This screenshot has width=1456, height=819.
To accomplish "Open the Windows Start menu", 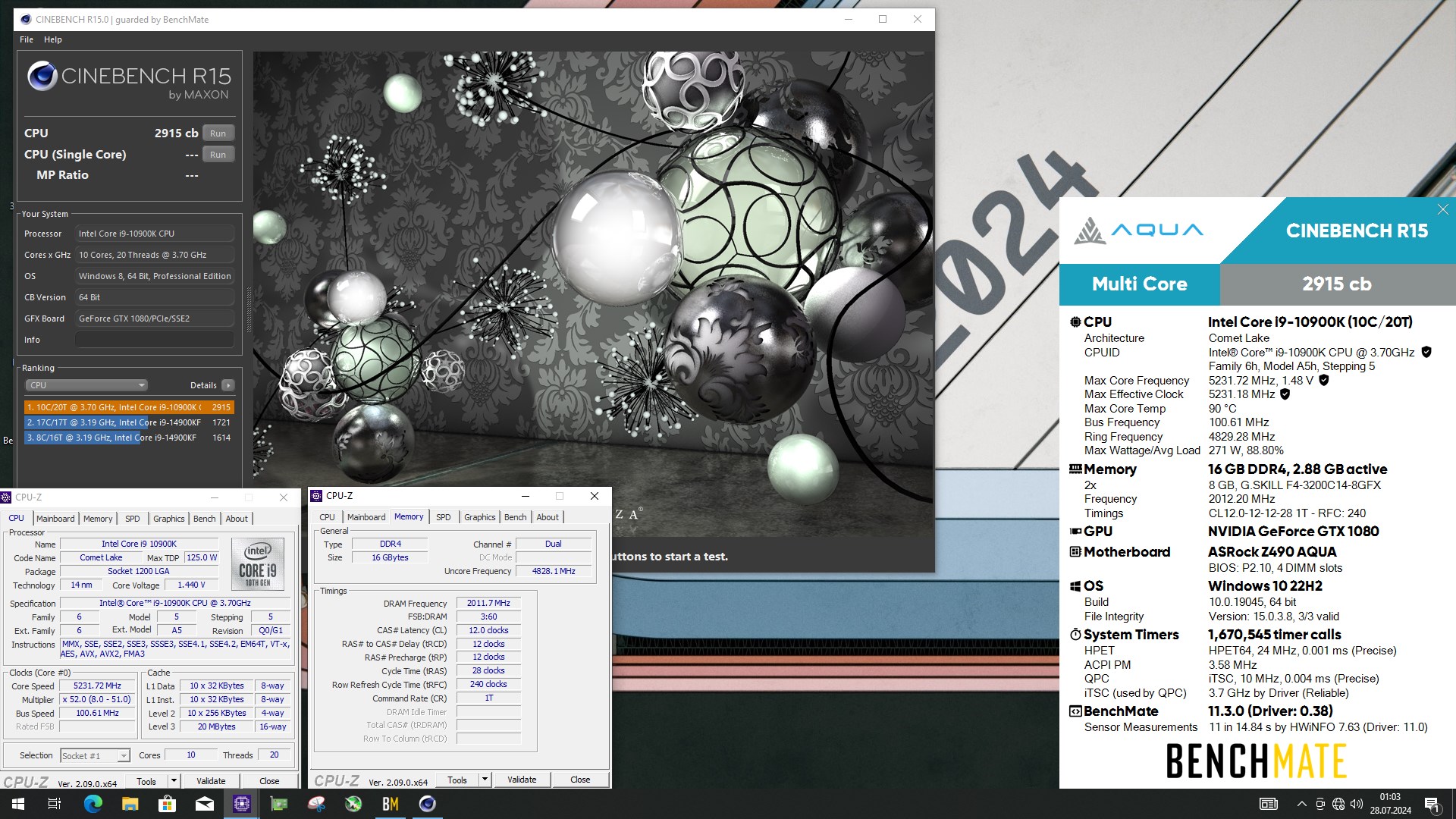I will tap(17, 804).
